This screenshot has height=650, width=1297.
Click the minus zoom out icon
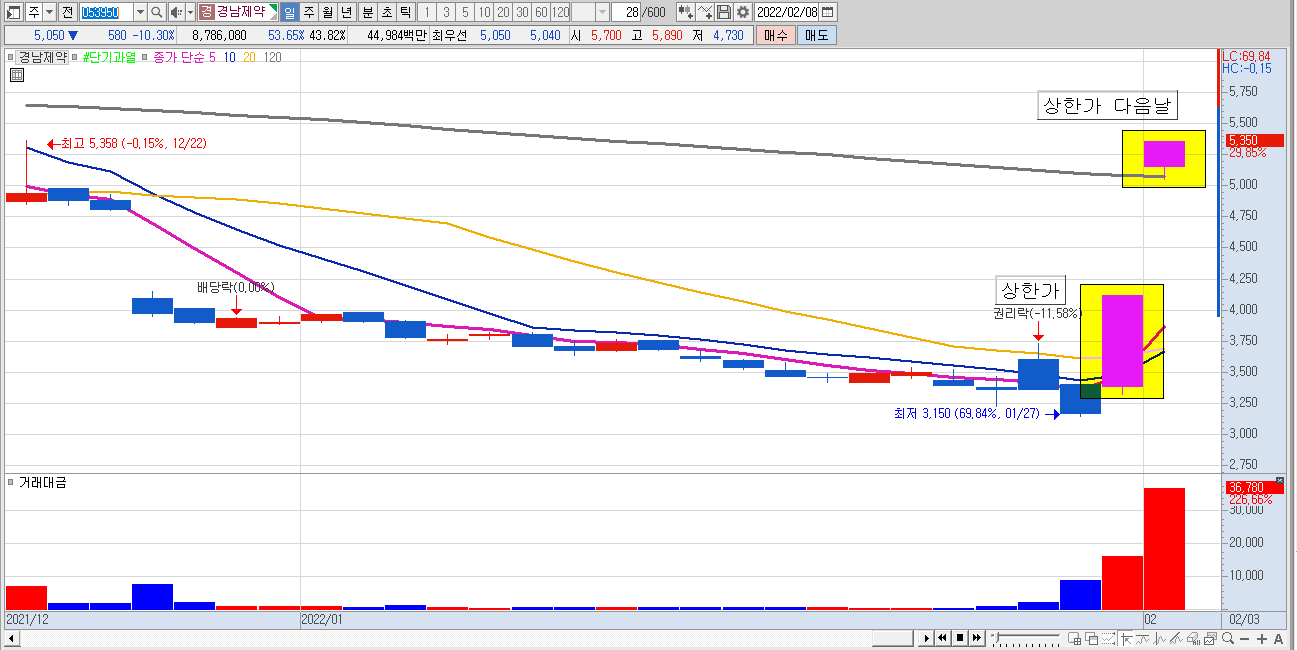pos(1245,639)
